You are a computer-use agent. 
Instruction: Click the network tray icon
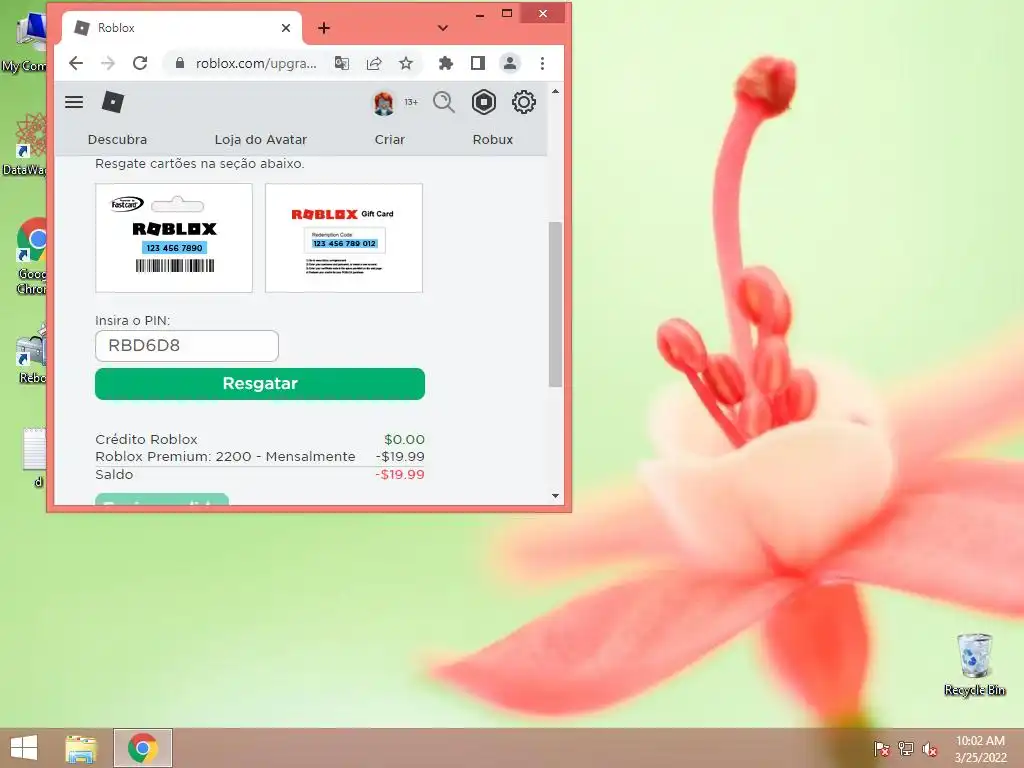(x=905, y=748)
